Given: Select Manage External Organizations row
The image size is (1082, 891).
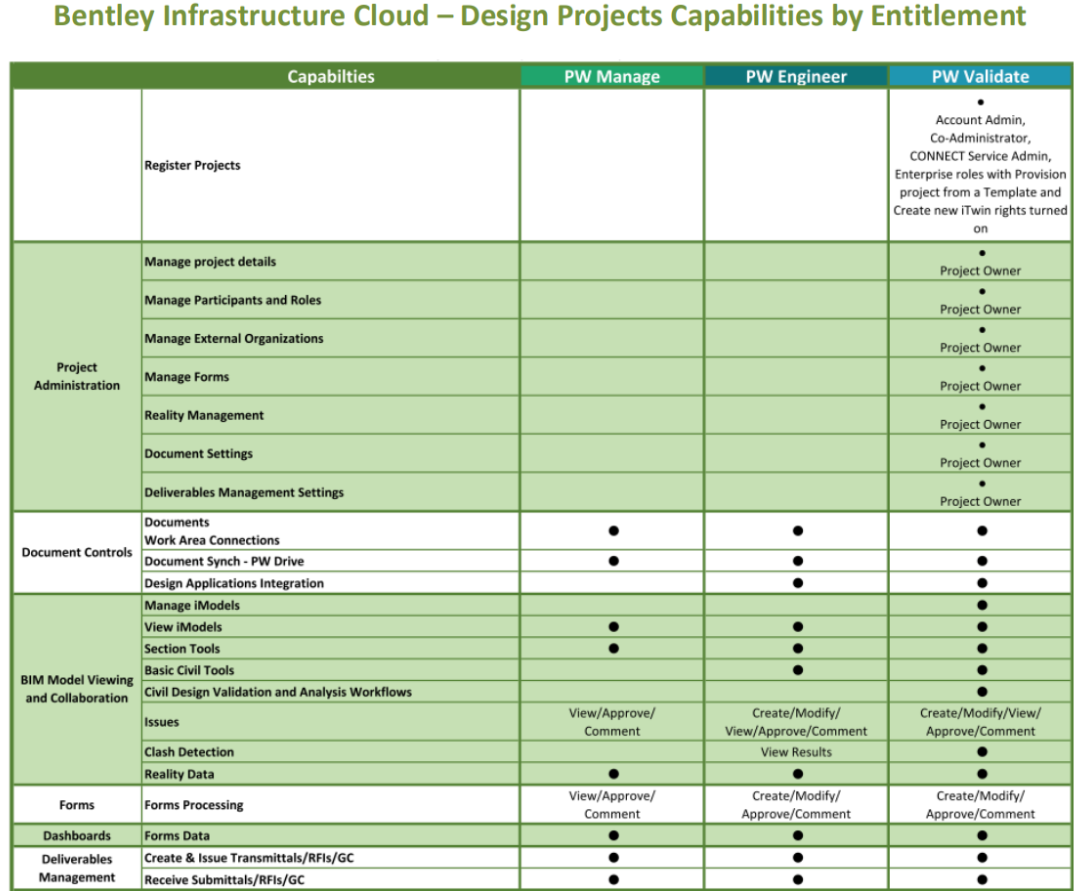Looking at the screenshot, I should [x=234, y=339].
